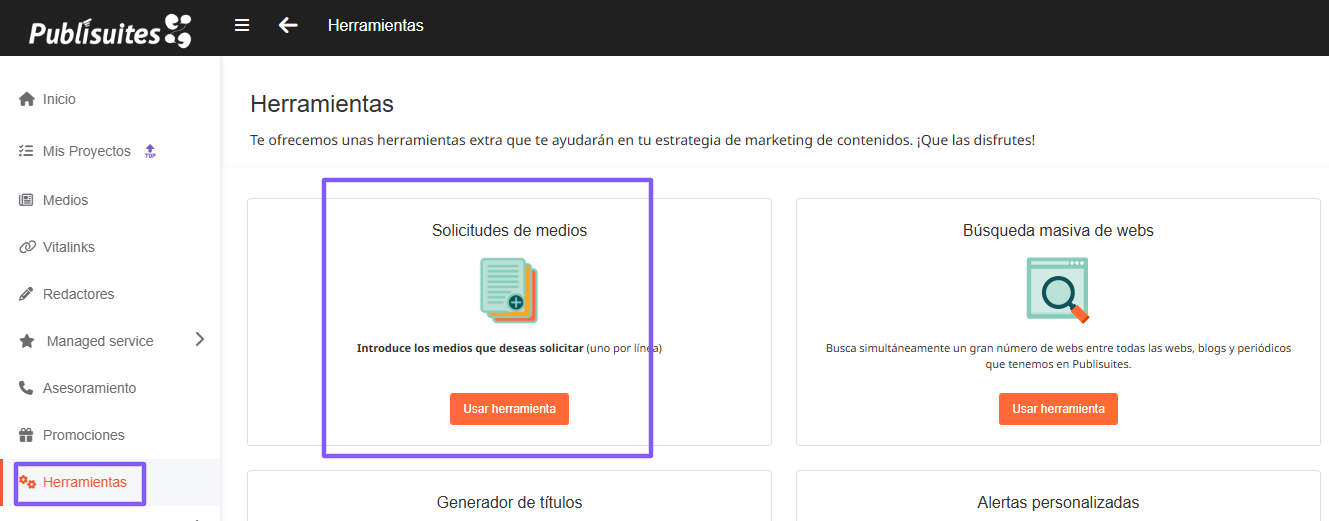Select Herramientas in the sidebar
The height and width of the screenshot is (521, 1329).
[x=84, y=483]
